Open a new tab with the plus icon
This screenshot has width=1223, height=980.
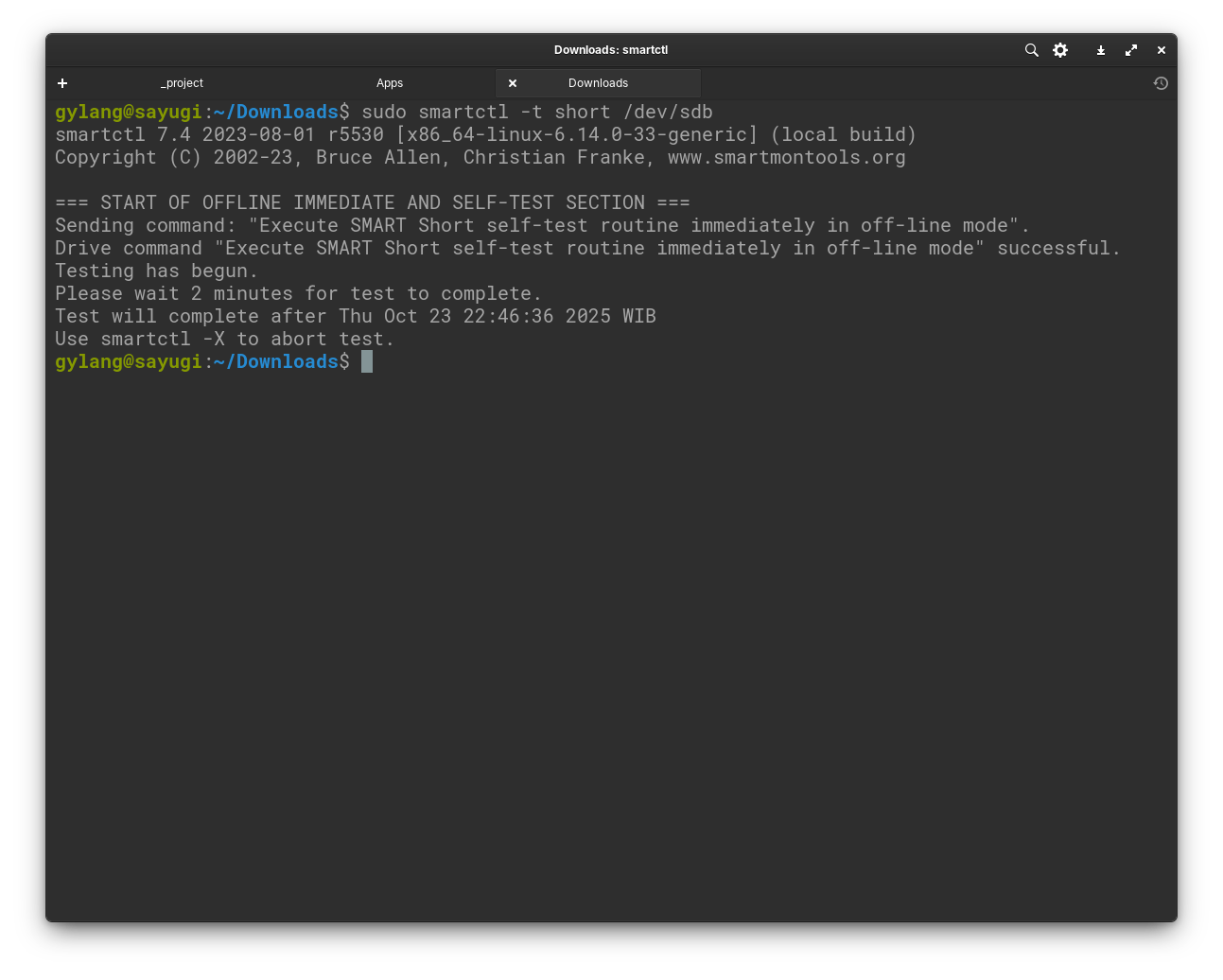coord(62,83)
